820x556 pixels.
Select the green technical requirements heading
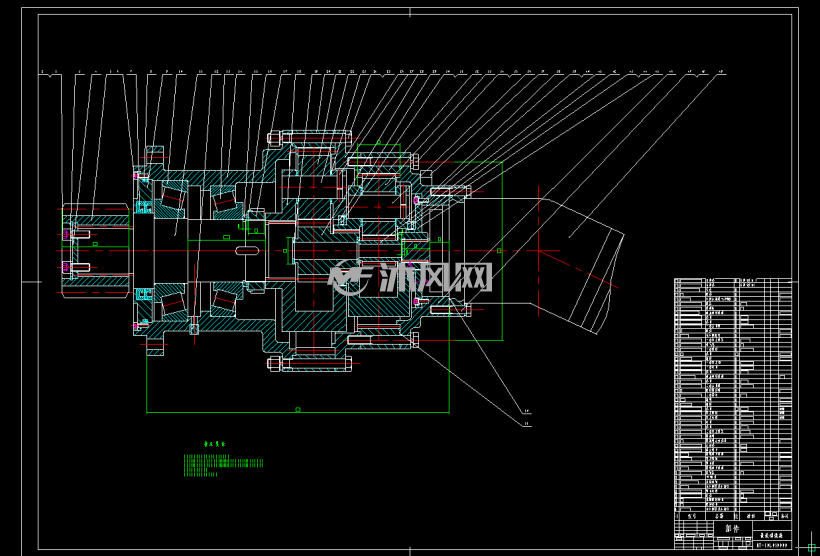(214, 444)
